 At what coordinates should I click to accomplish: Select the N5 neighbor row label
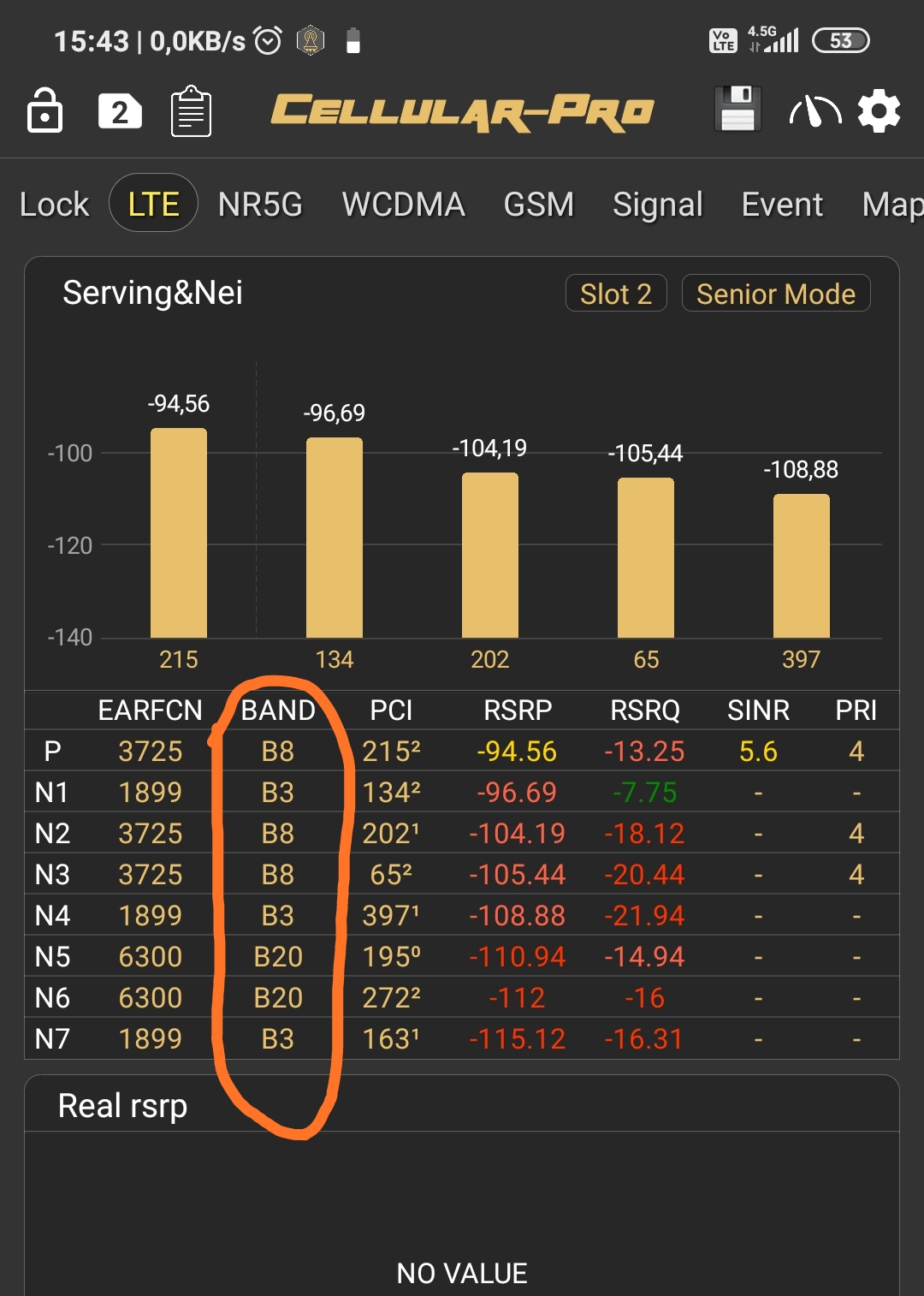click(52, 957)
